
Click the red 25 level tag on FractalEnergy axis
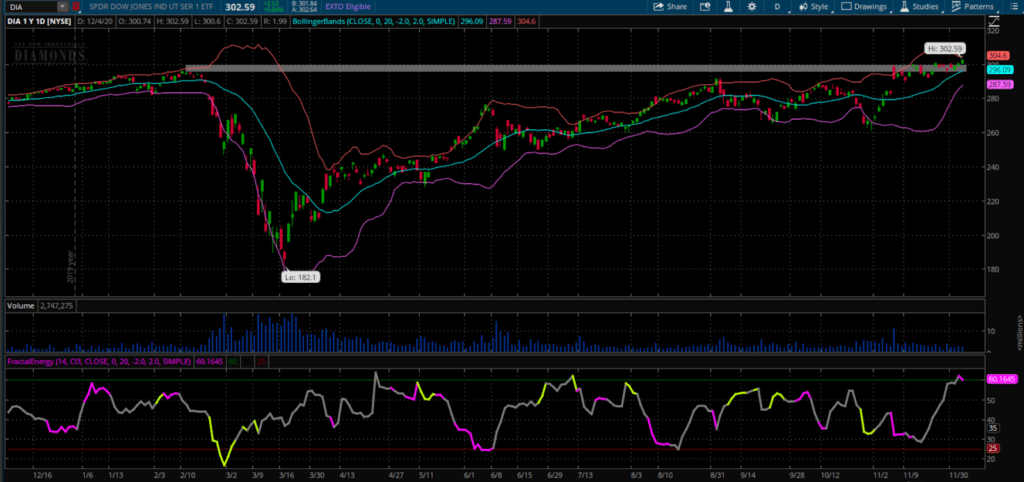point(992,448)
